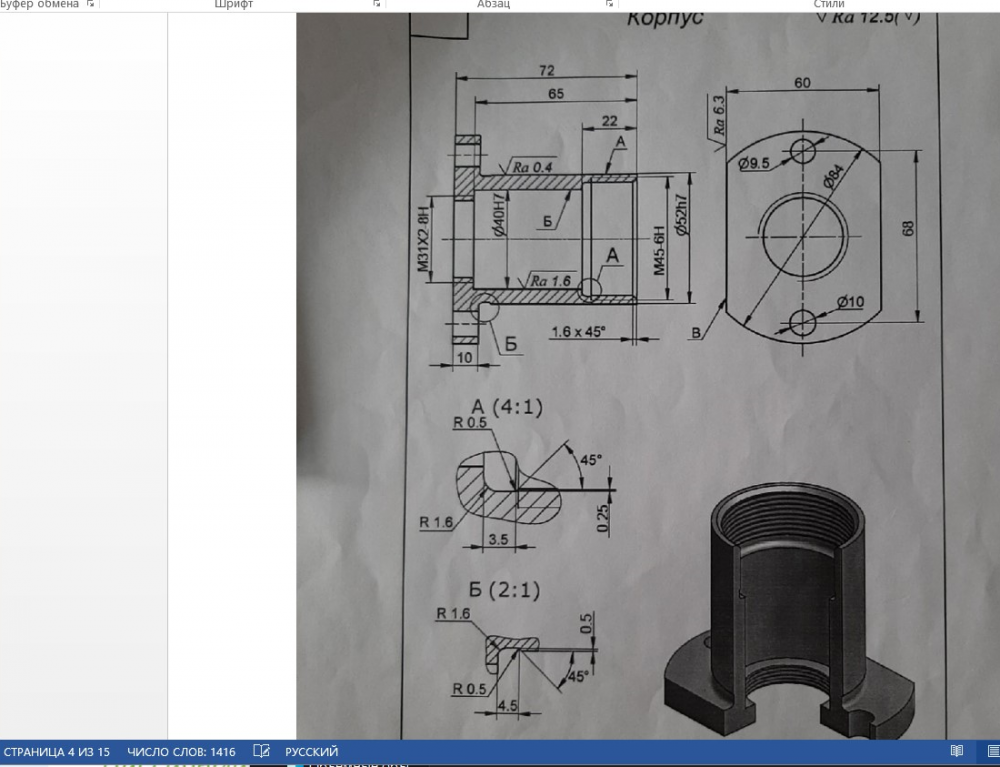
Task: Switch to Read Mode view icon
Action: (957, 751)
